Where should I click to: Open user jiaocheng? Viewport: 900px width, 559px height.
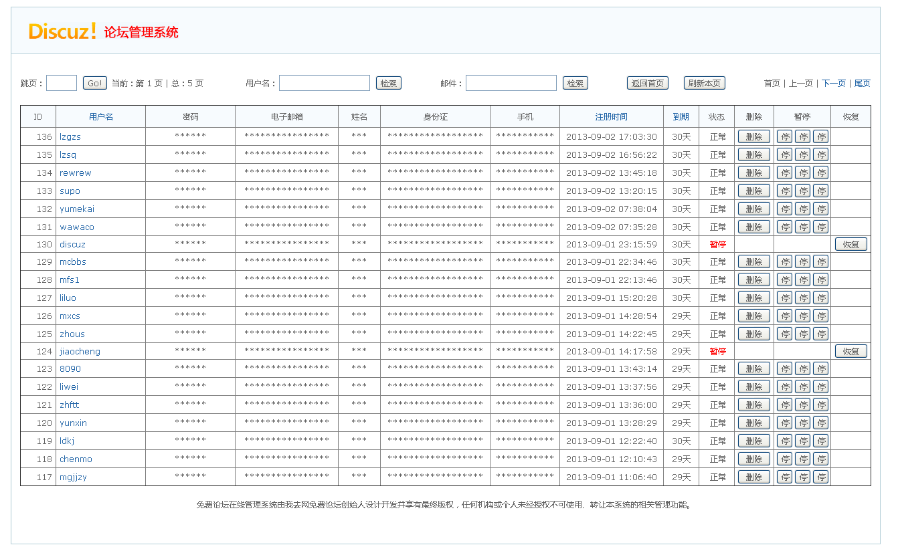[x=80, y=351]
